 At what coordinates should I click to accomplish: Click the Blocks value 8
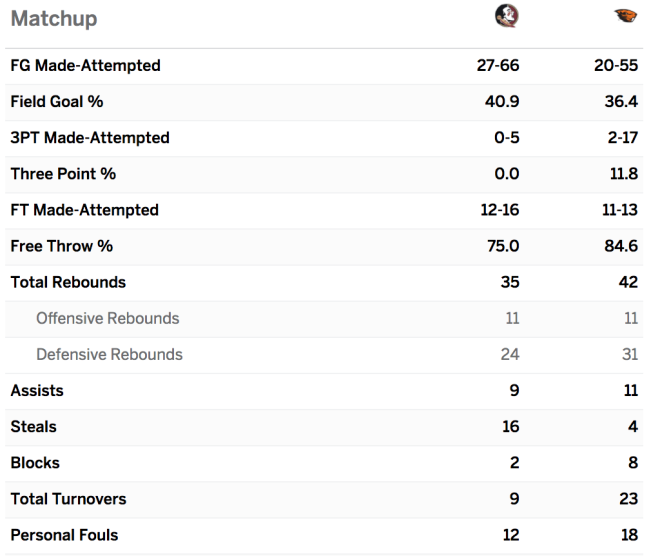click(x=633, y=463)
